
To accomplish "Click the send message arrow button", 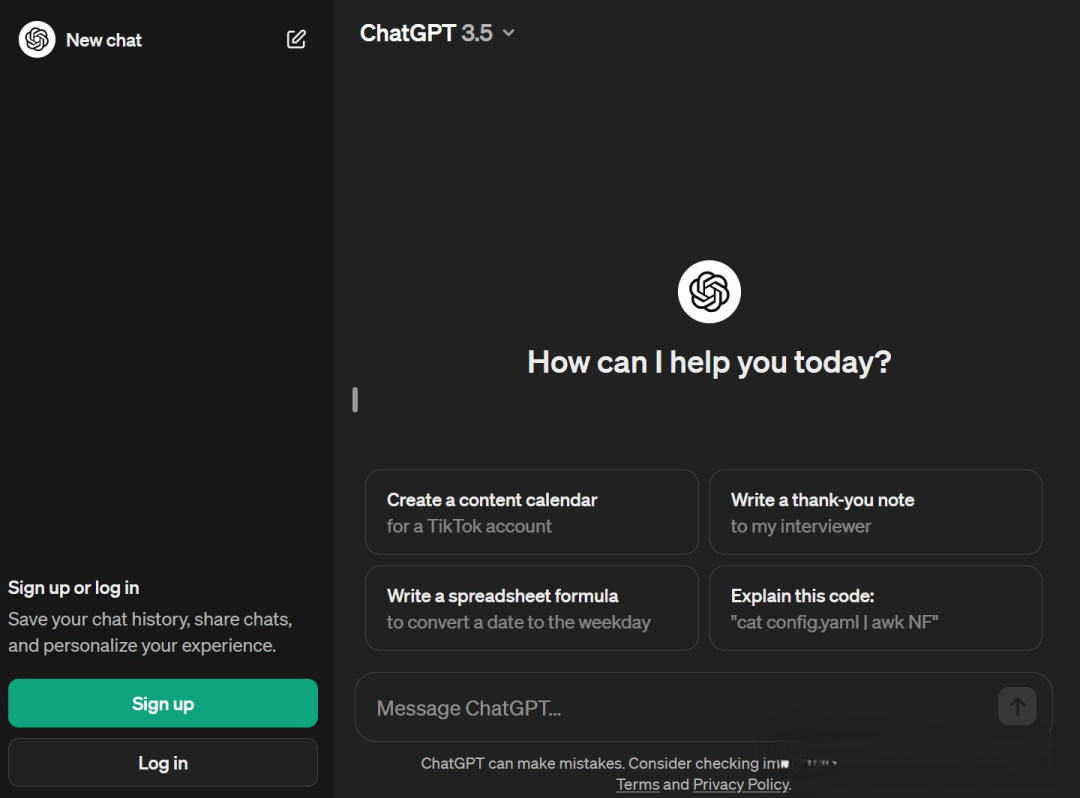I will [x=1017, y=706].
